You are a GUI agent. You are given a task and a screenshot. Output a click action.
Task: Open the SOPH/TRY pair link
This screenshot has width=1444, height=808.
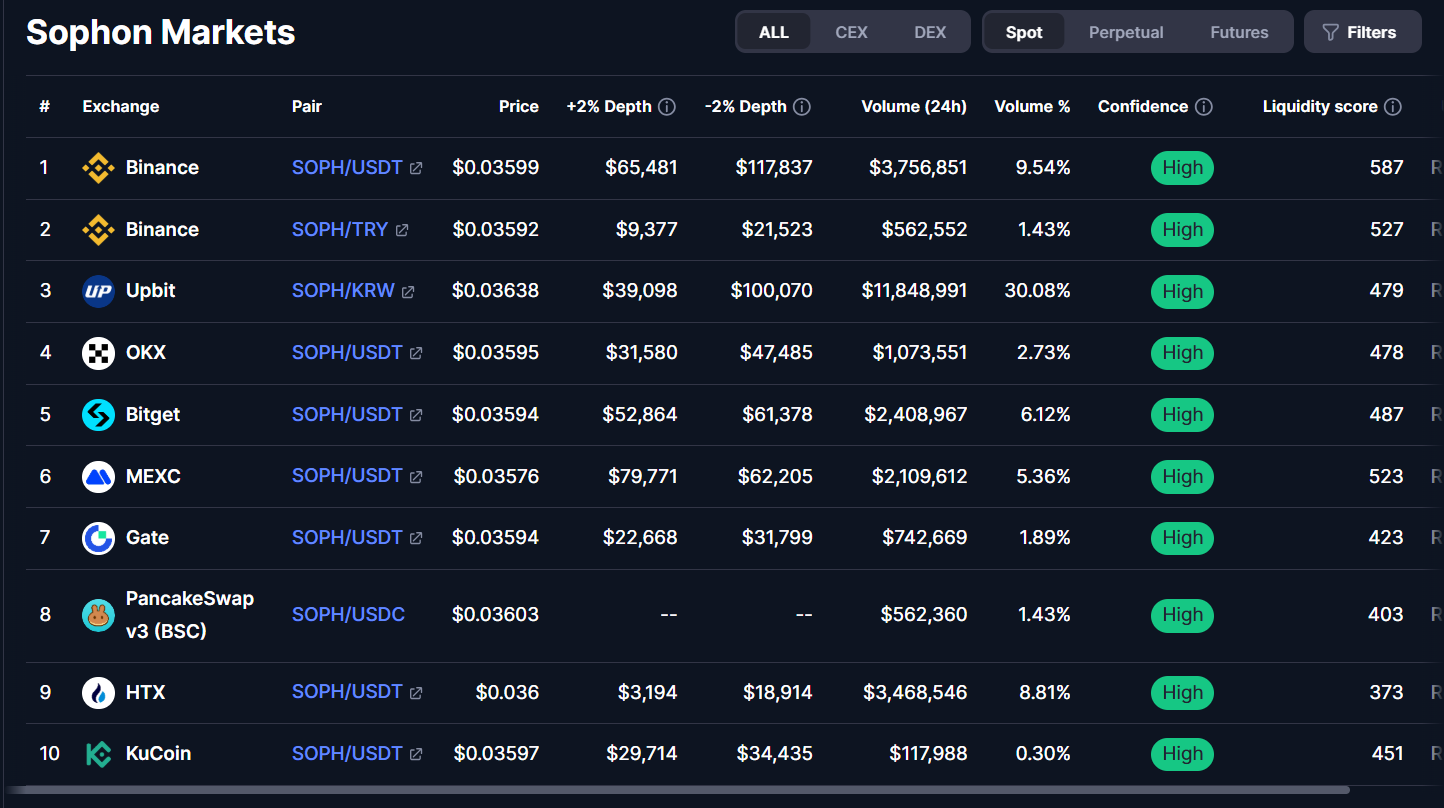tap(340, 229)
